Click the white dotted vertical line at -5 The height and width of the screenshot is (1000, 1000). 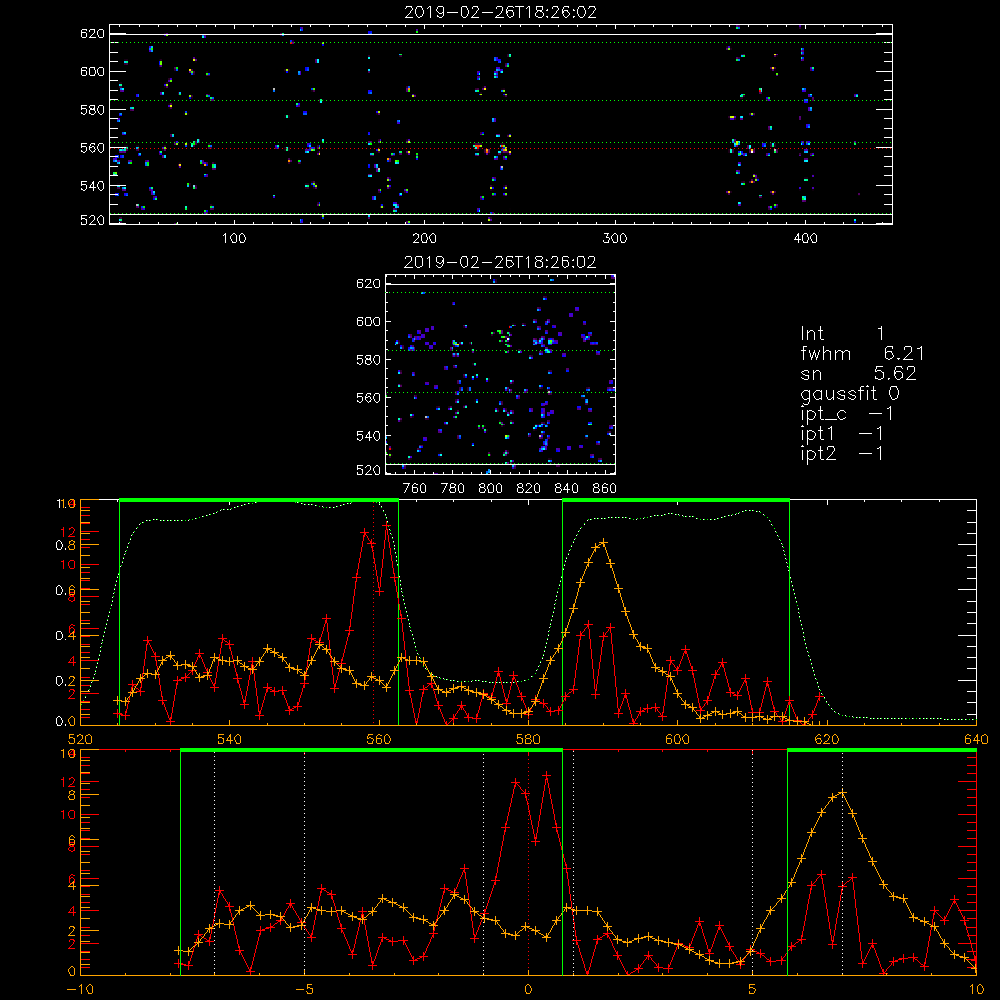tap(304, 863)
